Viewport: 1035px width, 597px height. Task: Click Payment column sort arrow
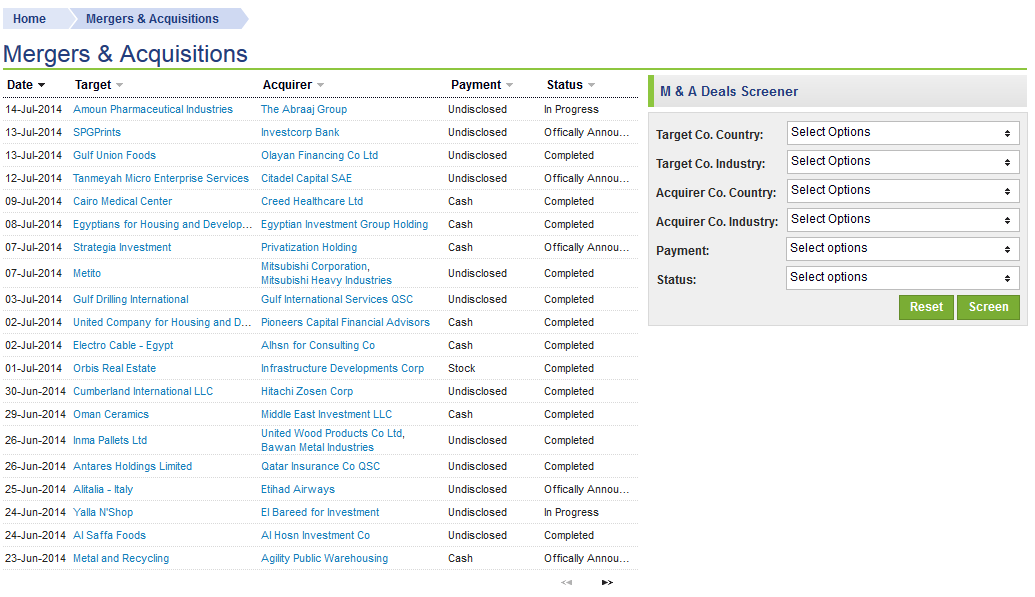click(x=510, y=85)
